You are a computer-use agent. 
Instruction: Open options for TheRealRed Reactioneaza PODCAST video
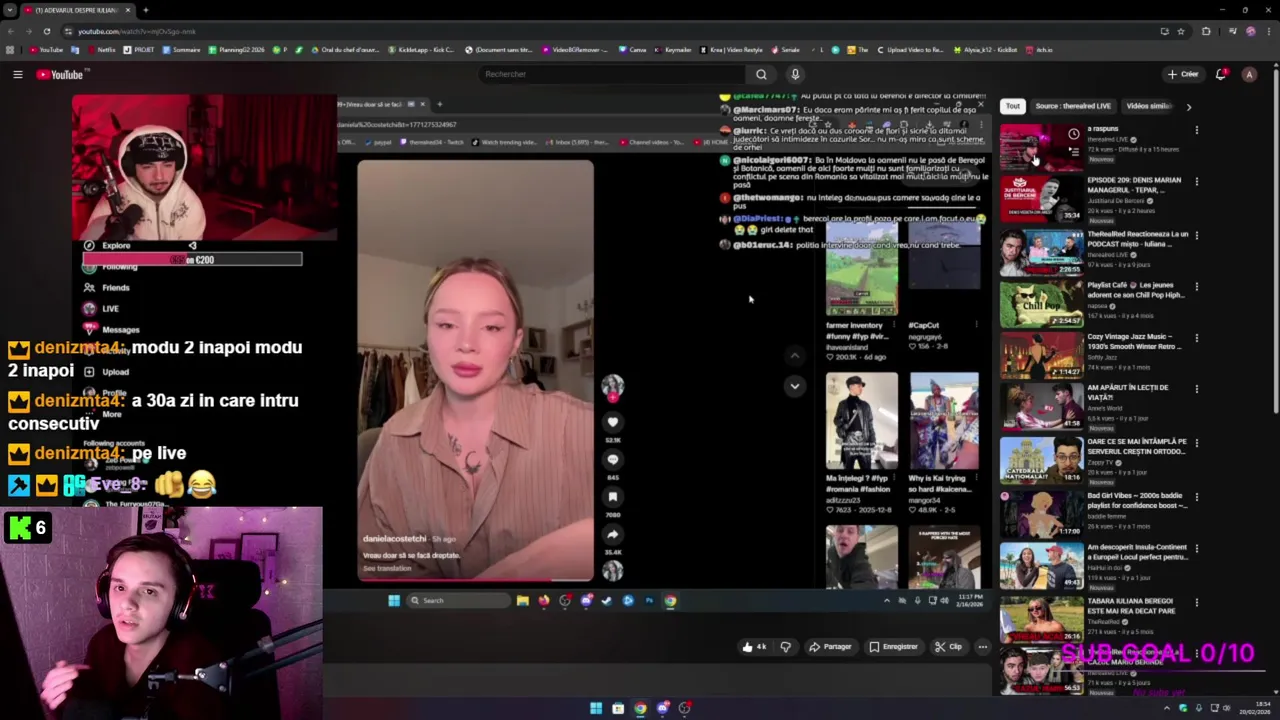pyautogui.click(x=1196, y=235)
